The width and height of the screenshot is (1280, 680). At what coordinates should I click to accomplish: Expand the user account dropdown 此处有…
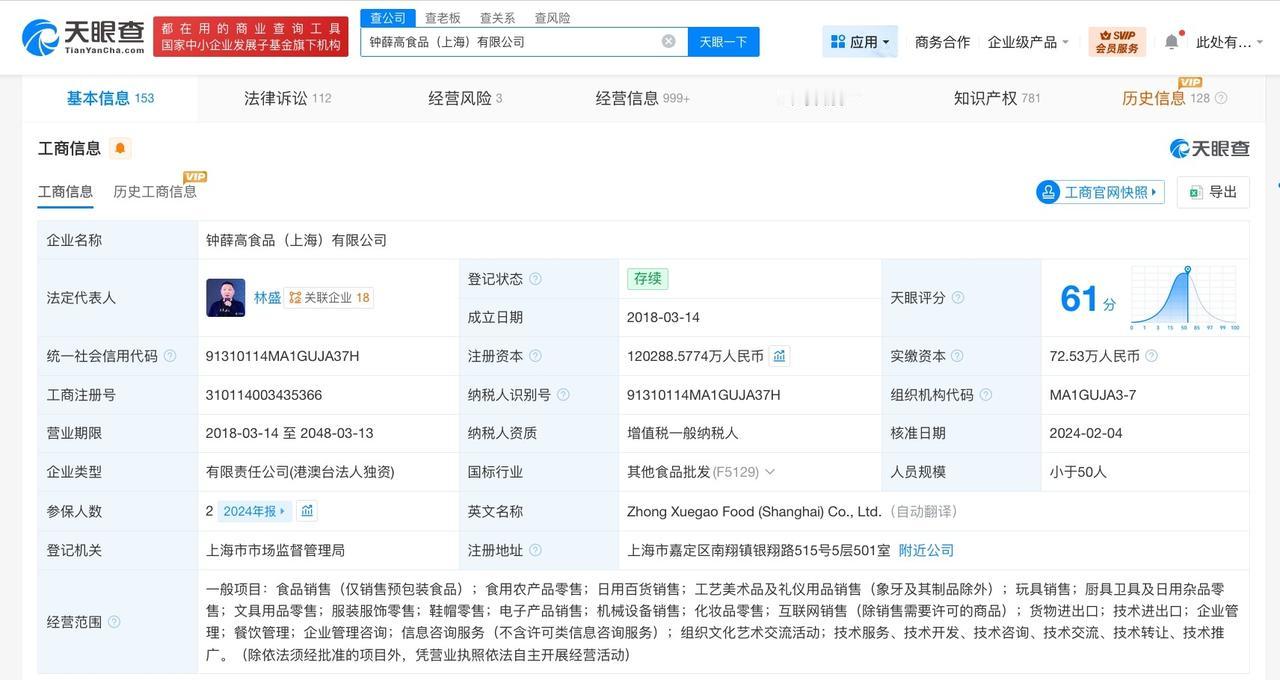pyautogui.click(x=1229, y=42)
